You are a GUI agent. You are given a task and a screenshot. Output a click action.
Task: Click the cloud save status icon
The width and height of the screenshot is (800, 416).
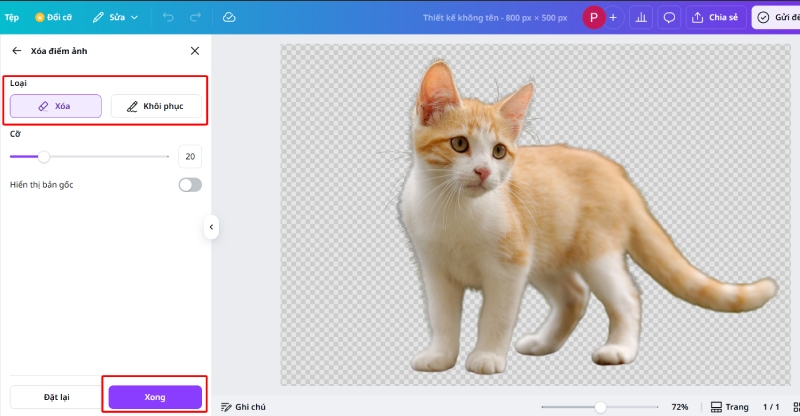(229, 17)
